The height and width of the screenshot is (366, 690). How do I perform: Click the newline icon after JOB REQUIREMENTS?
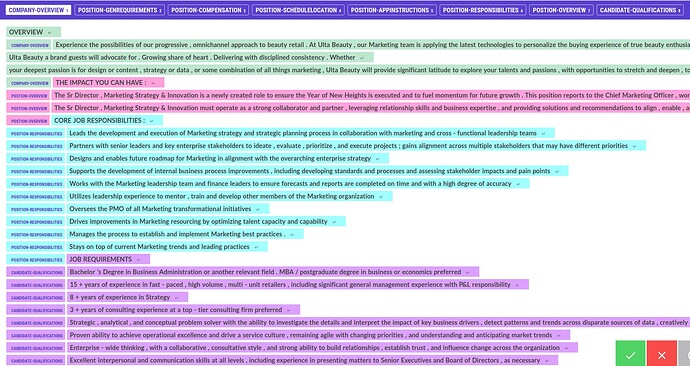click(x=138, y=260)
